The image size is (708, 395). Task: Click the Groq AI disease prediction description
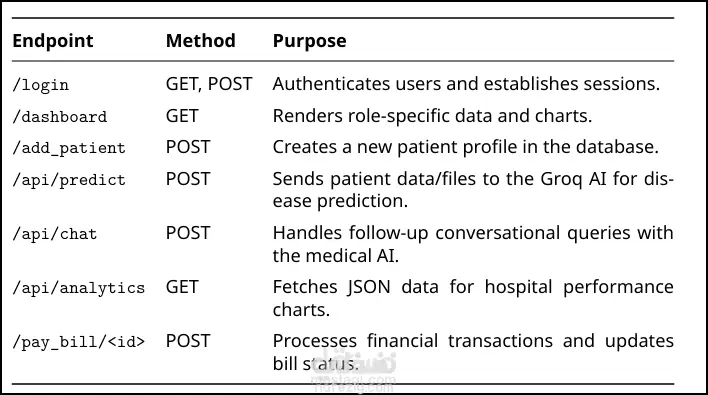point(473,190)
